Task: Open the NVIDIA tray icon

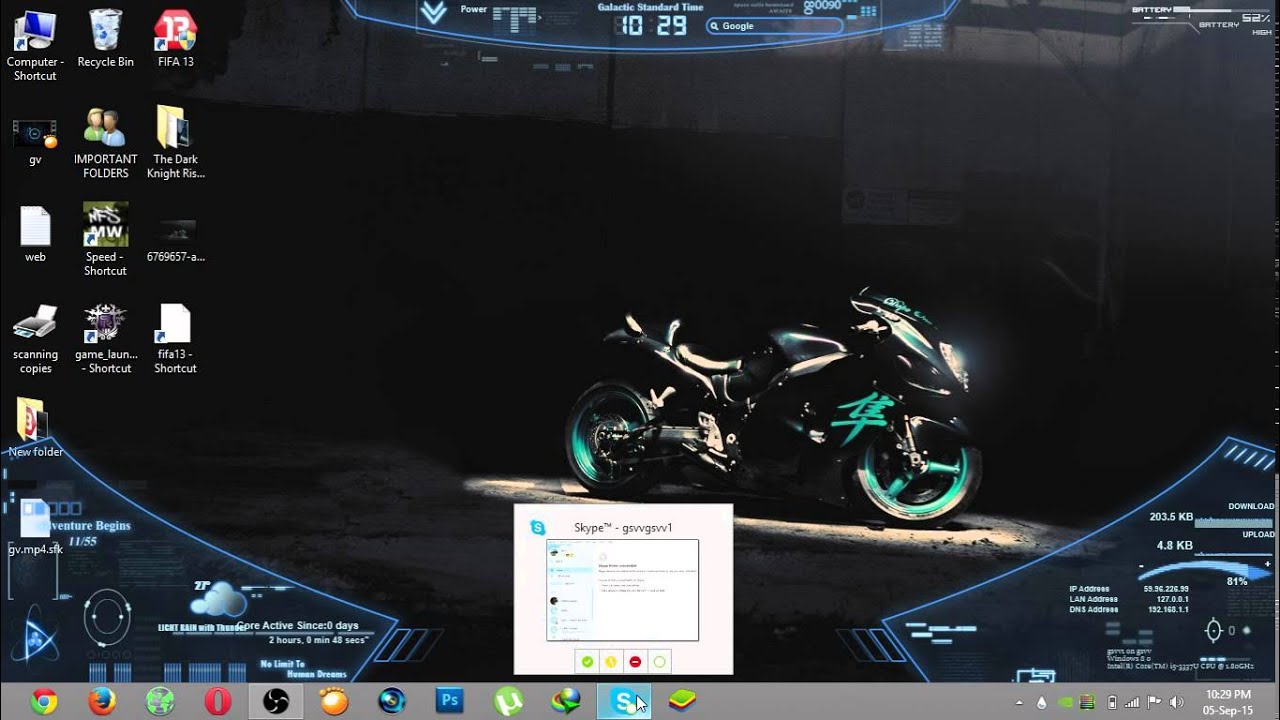Action: pos(1065,702)
